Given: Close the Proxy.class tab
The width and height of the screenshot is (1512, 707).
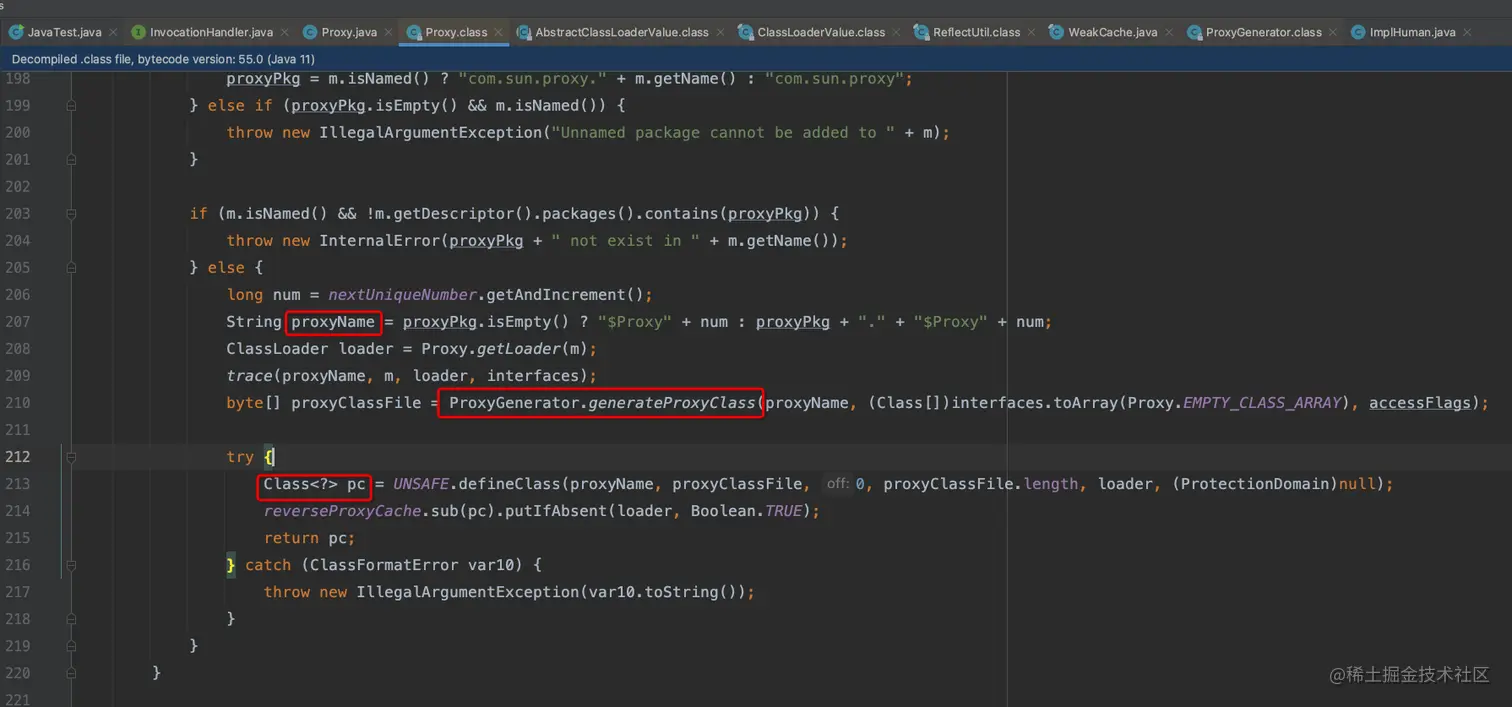Looking at the screenshot, I should click(497, 32).
